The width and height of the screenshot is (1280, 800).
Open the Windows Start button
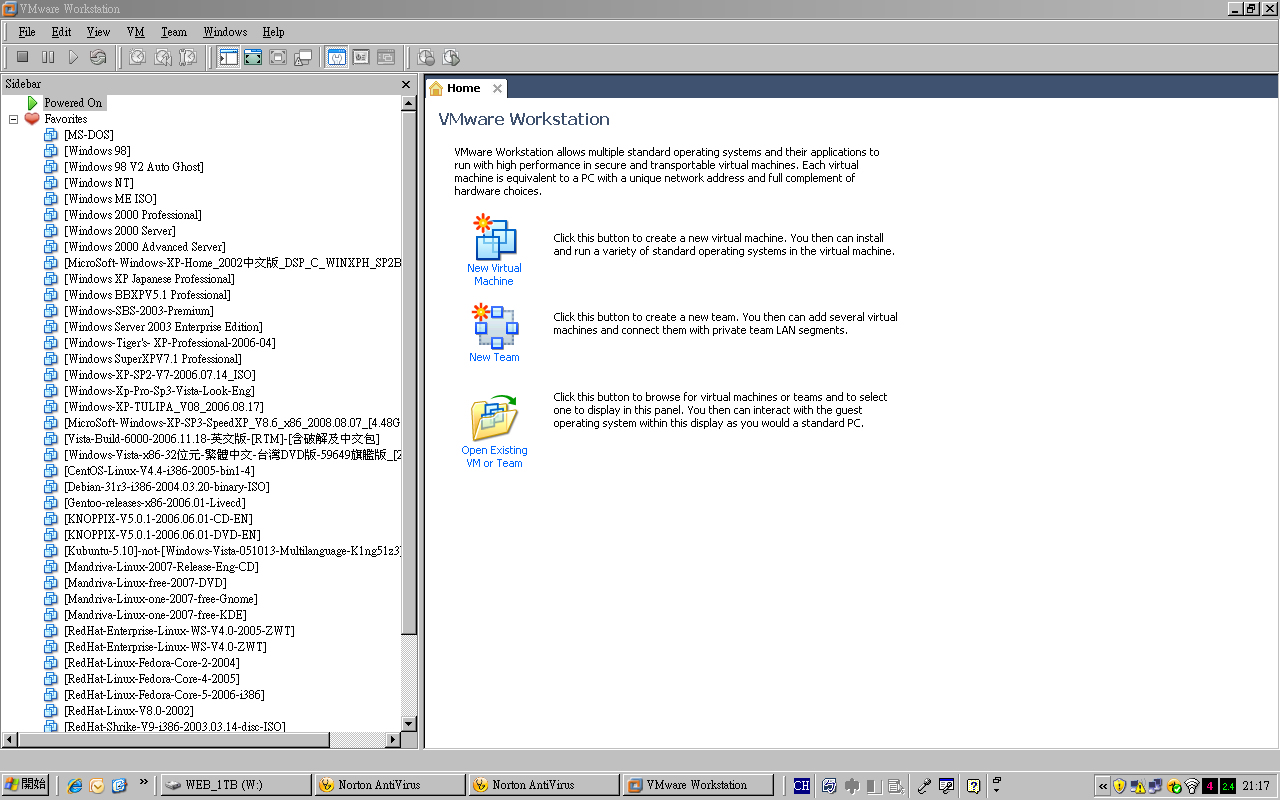tap(25, 785)
